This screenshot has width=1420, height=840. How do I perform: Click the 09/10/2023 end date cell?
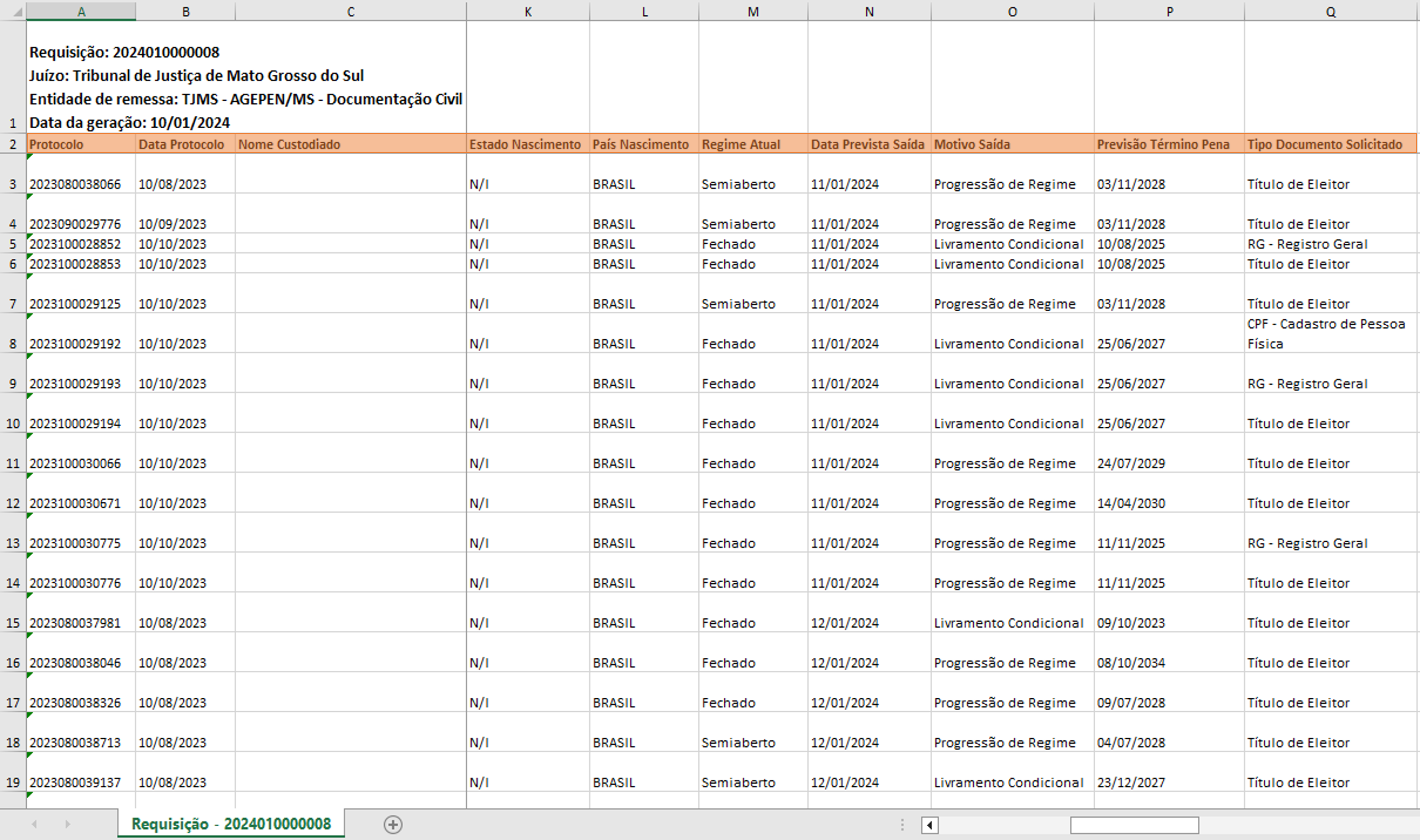(1169, 612)
